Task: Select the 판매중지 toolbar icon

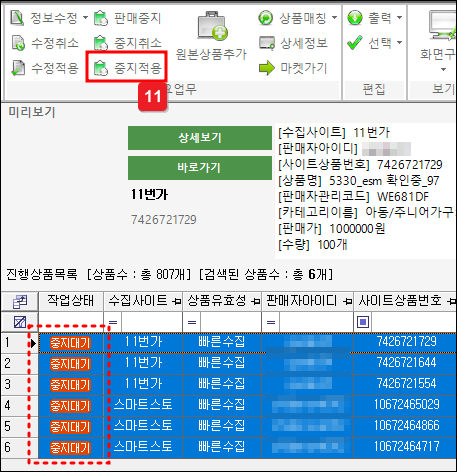Action: 101,18
